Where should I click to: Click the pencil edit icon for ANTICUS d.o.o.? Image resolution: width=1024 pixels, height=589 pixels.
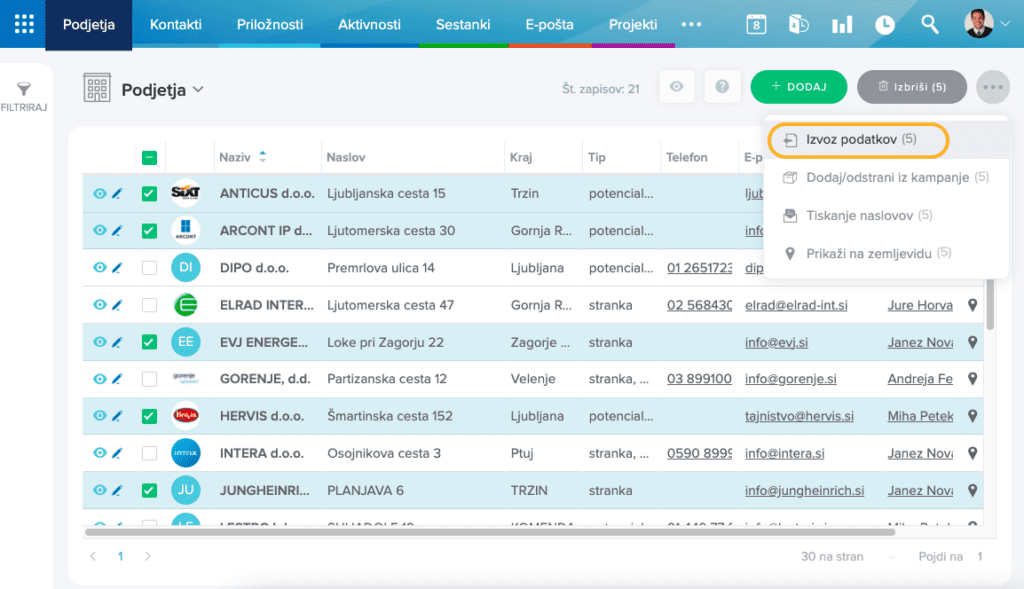[117, 193]
